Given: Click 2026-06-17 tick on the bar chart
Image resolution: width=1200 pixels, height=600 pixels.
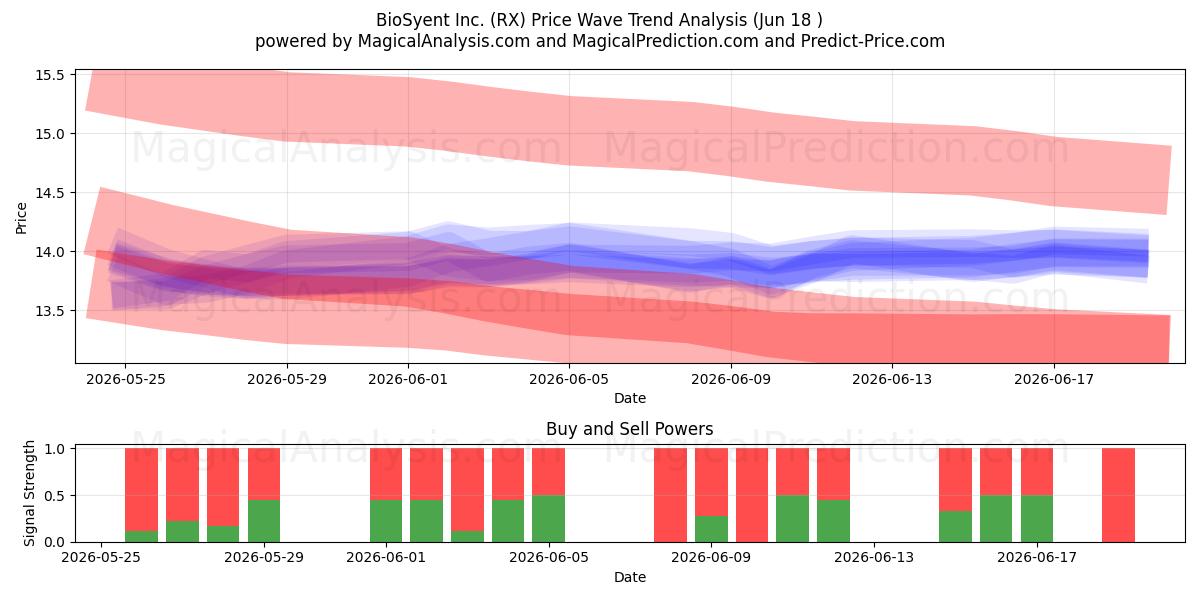Looking at the screenshot, I should pos(1037,558).
